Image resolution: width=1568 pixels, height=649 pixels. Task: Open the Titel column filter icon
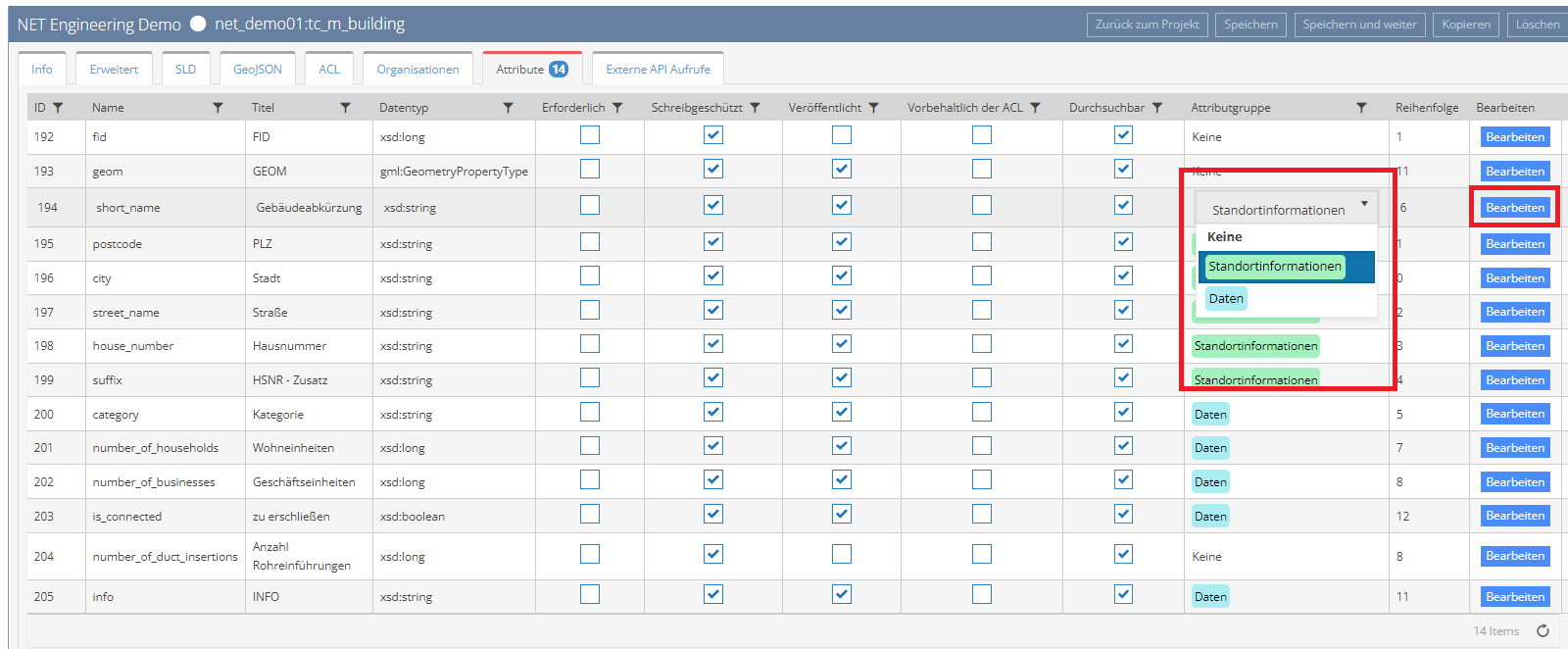(345, 108)
